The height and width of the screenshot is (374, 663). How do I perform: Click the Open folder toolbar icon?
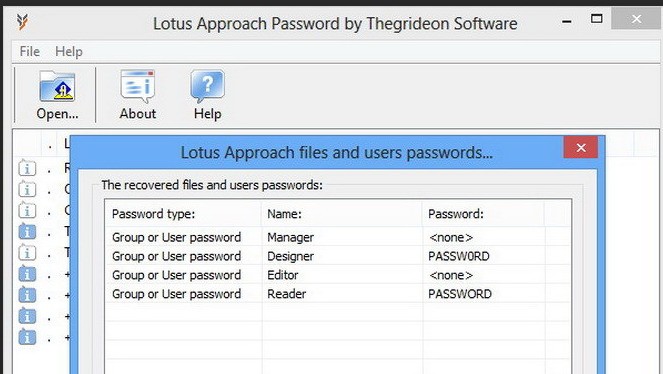tap(57, 87)
